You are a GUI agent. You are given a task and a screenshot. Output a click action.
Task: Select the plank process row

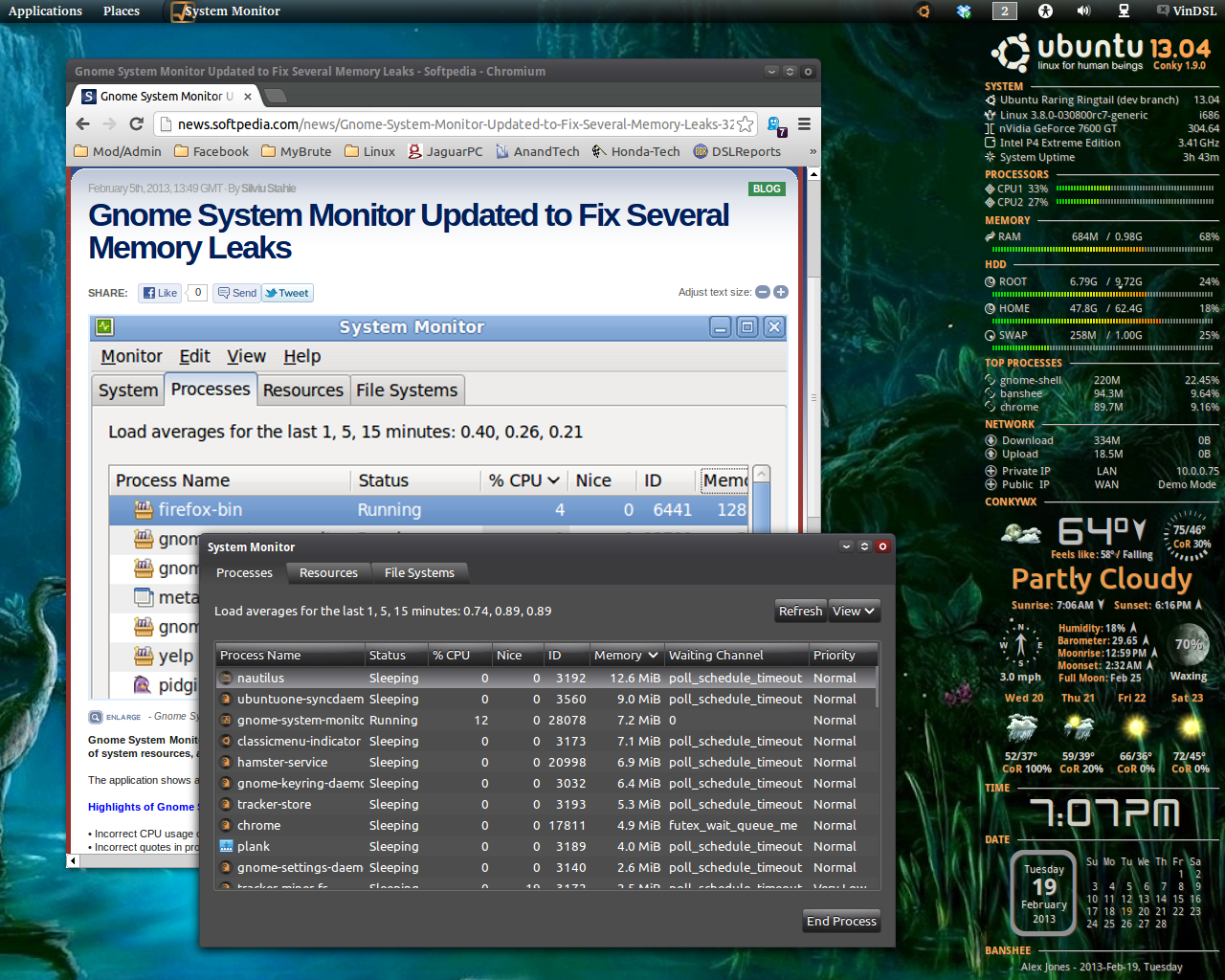tap(546, 846)
